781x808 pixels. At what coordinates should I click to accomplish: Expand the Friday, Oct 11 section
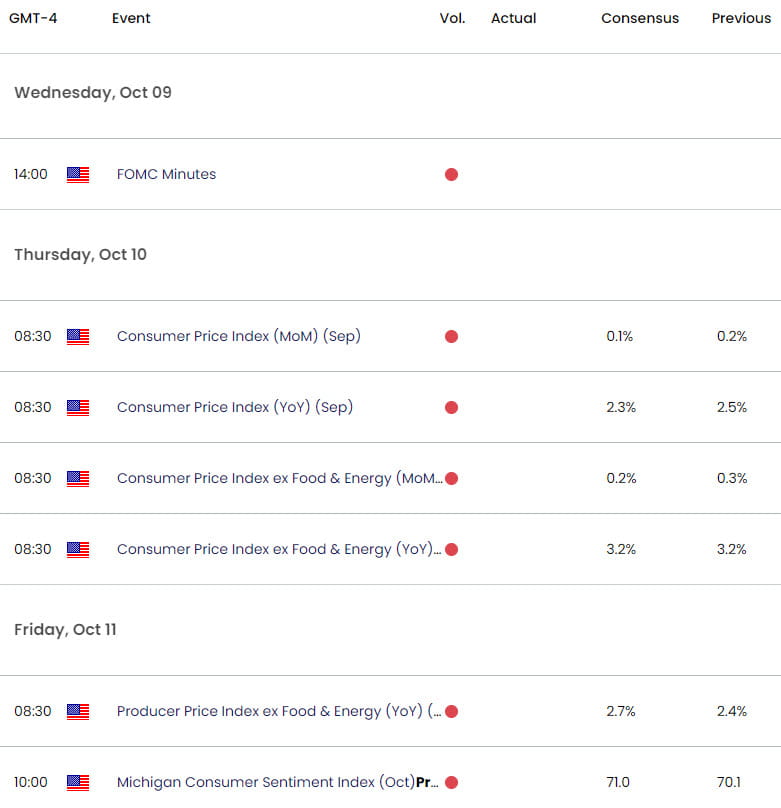[65, 629]
